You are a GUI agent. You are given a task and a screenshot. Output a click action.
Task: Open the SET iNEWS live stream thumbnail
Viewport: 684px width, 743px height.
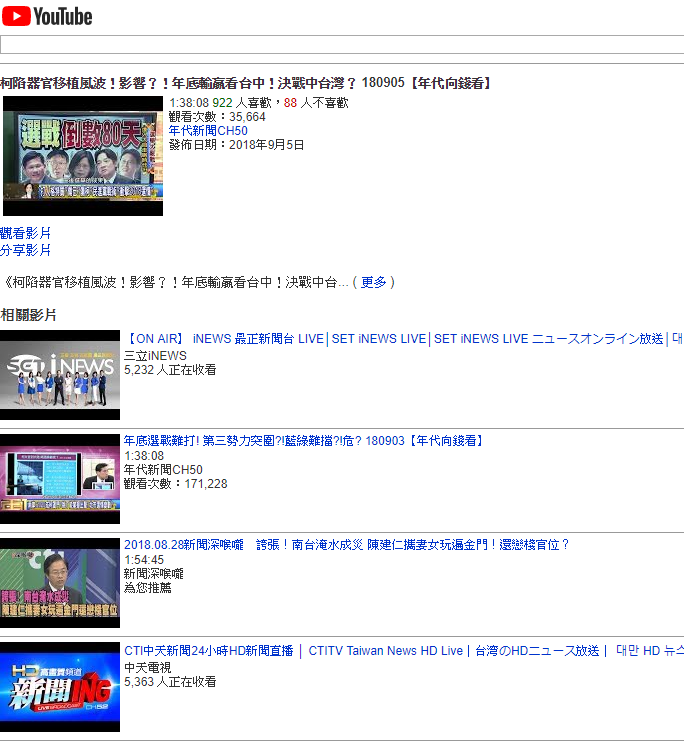point(60,375)
